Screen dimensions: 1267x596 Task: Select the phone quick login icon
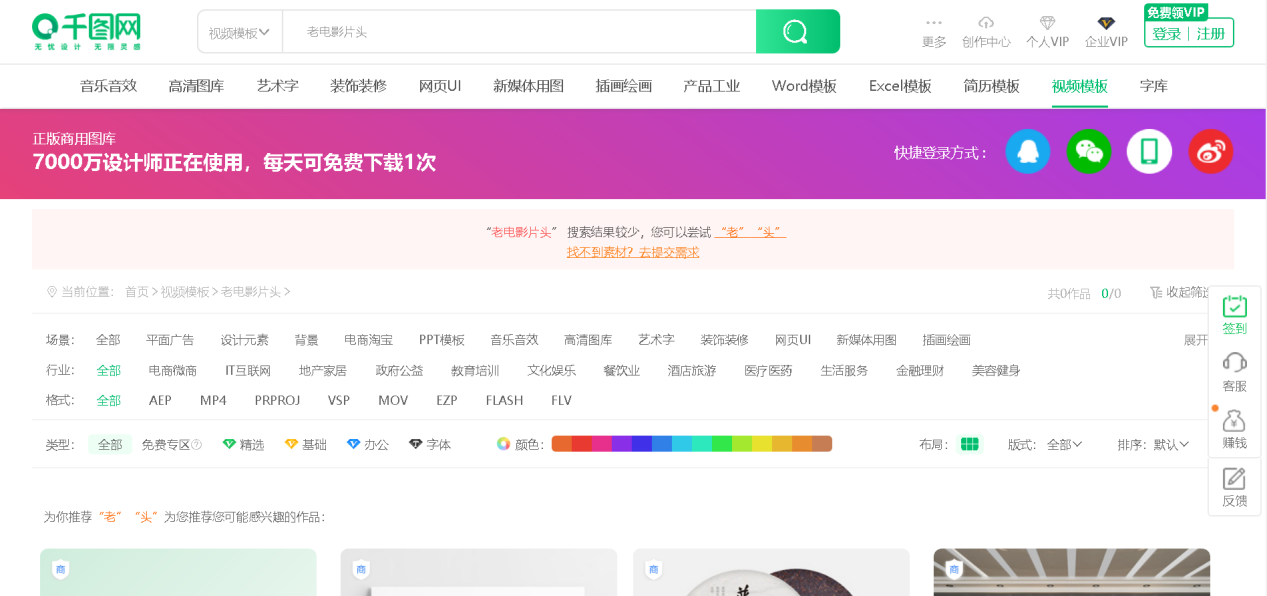[x=1149, y=151]
